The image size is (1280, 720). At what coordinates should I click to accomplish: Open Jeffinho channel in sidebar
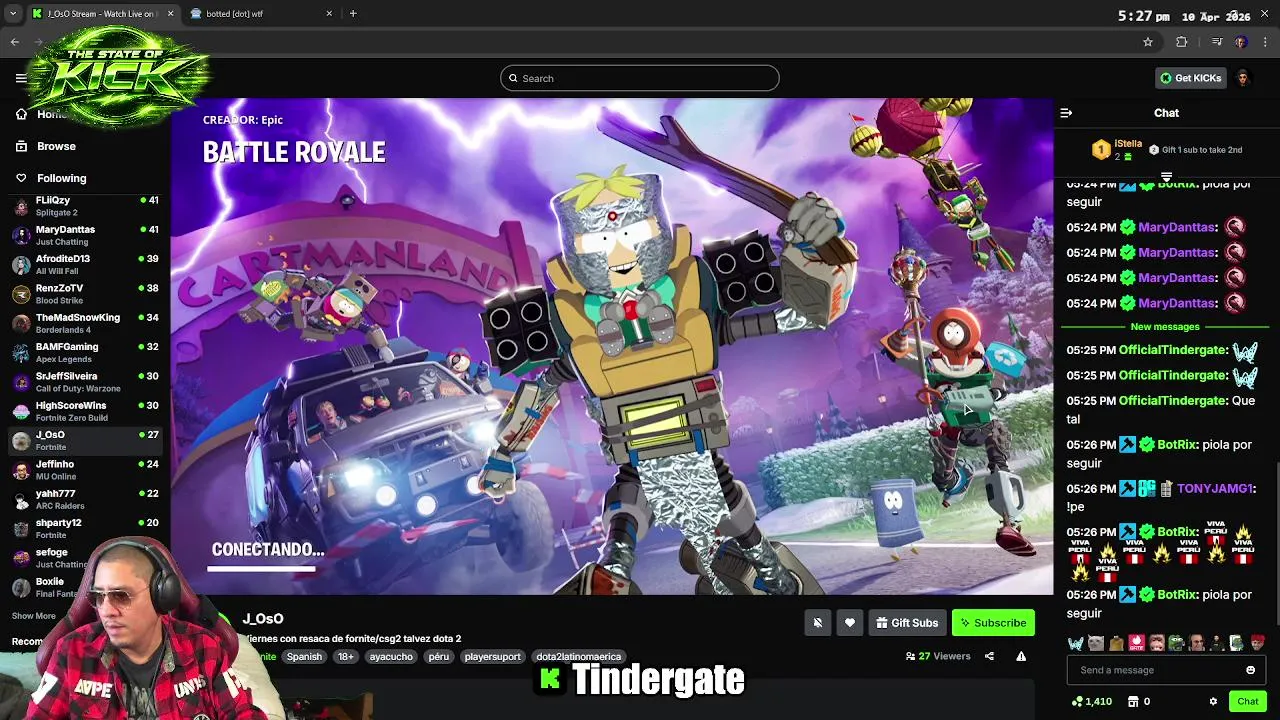pos(85,470)
